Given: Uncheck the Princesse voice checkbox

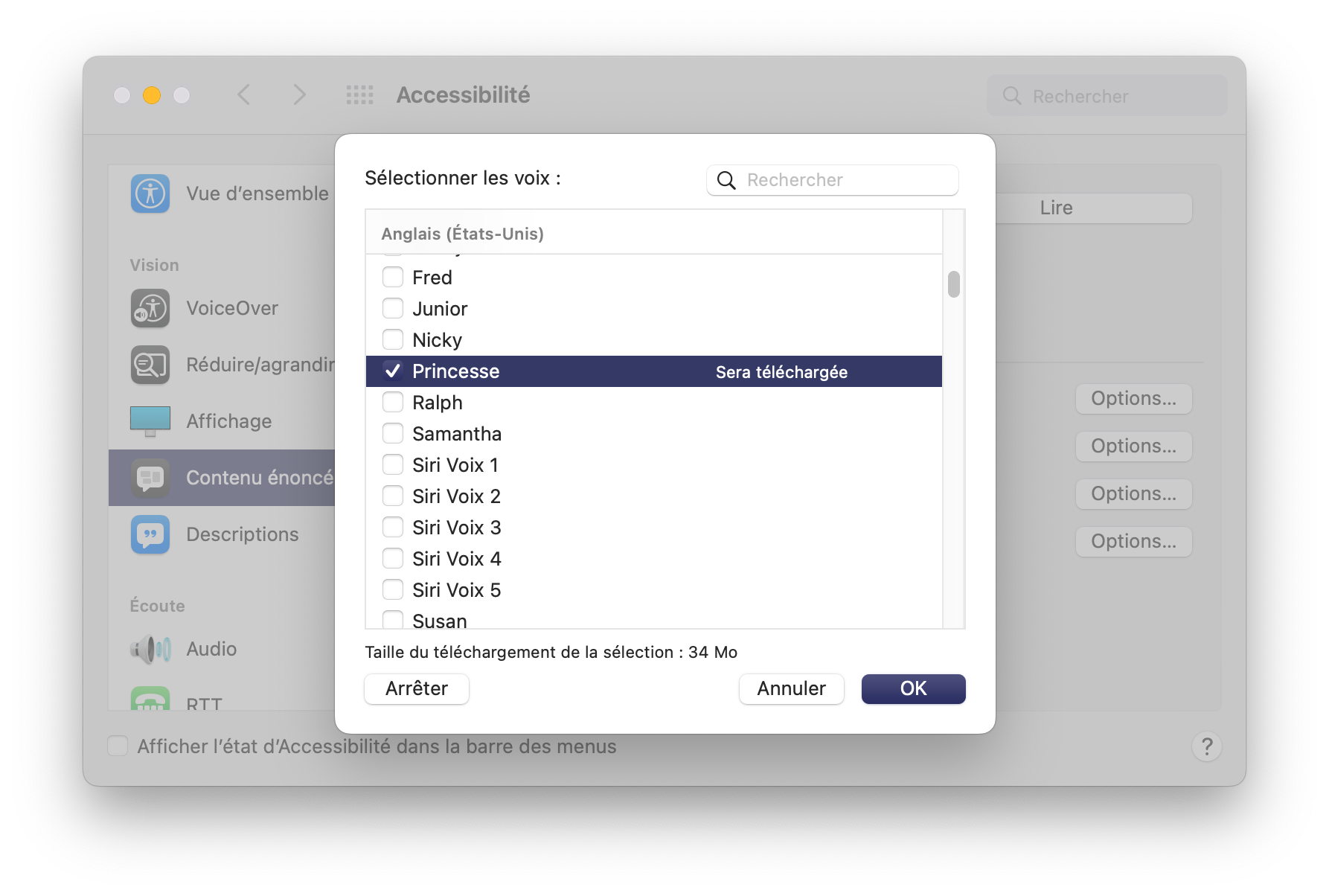Looking at the screenshot, I should pyautogui.click(x=393, y=371).
